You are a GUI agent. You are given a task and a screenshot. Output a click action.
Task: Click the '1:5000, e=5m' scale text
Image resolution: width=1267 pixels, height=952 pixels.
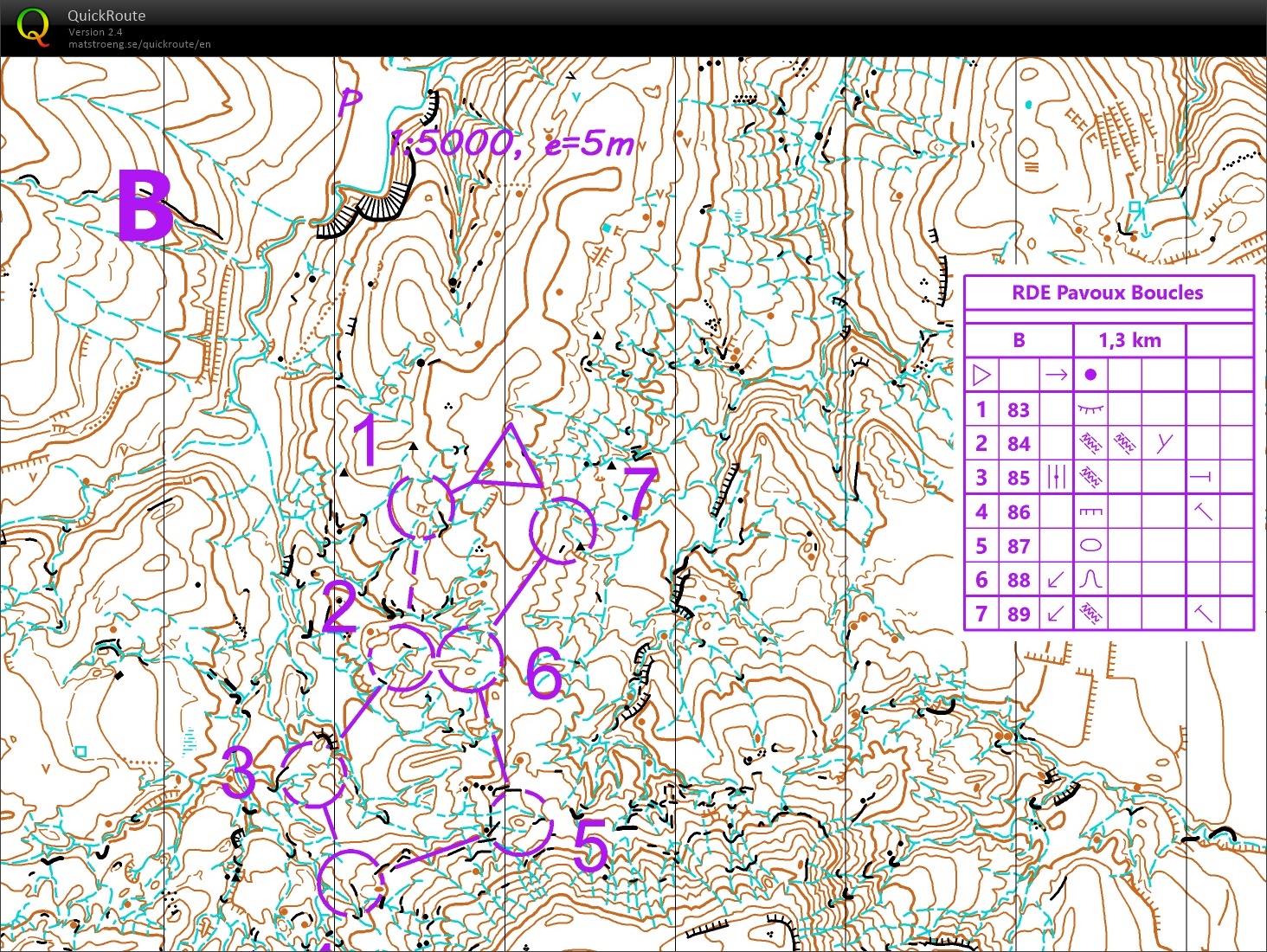[512, 142]
